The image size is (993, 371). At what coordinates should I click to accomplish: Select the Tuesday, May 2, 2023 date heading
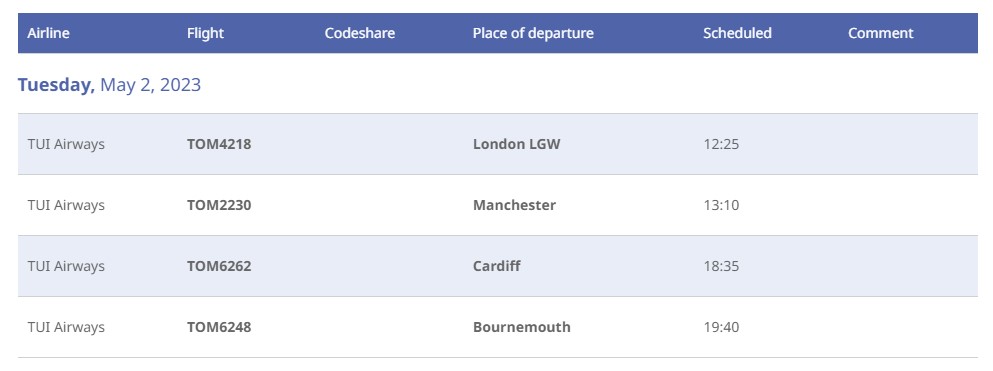pos(109,85)
